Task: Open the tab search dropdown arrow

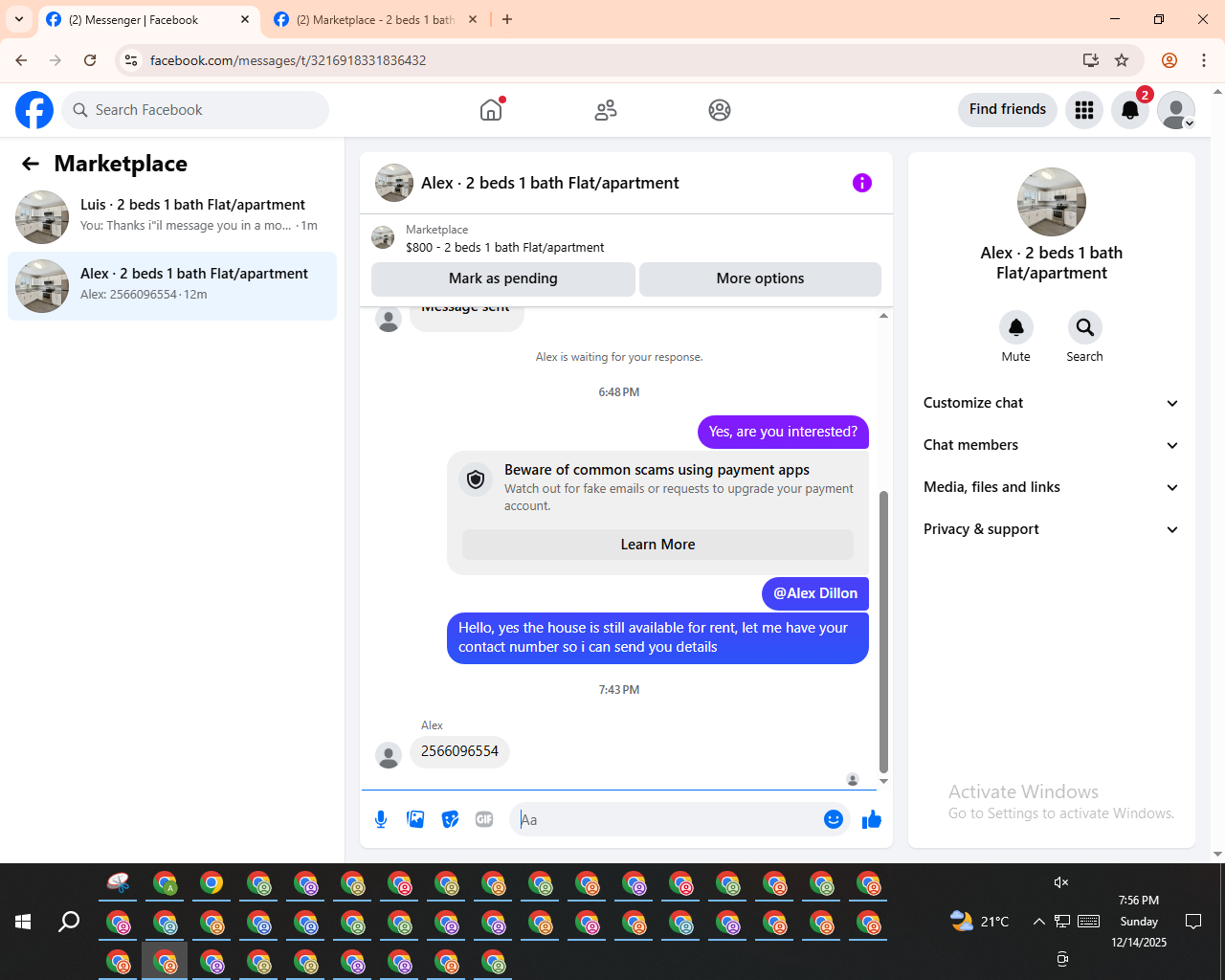Action: (19, 19)
